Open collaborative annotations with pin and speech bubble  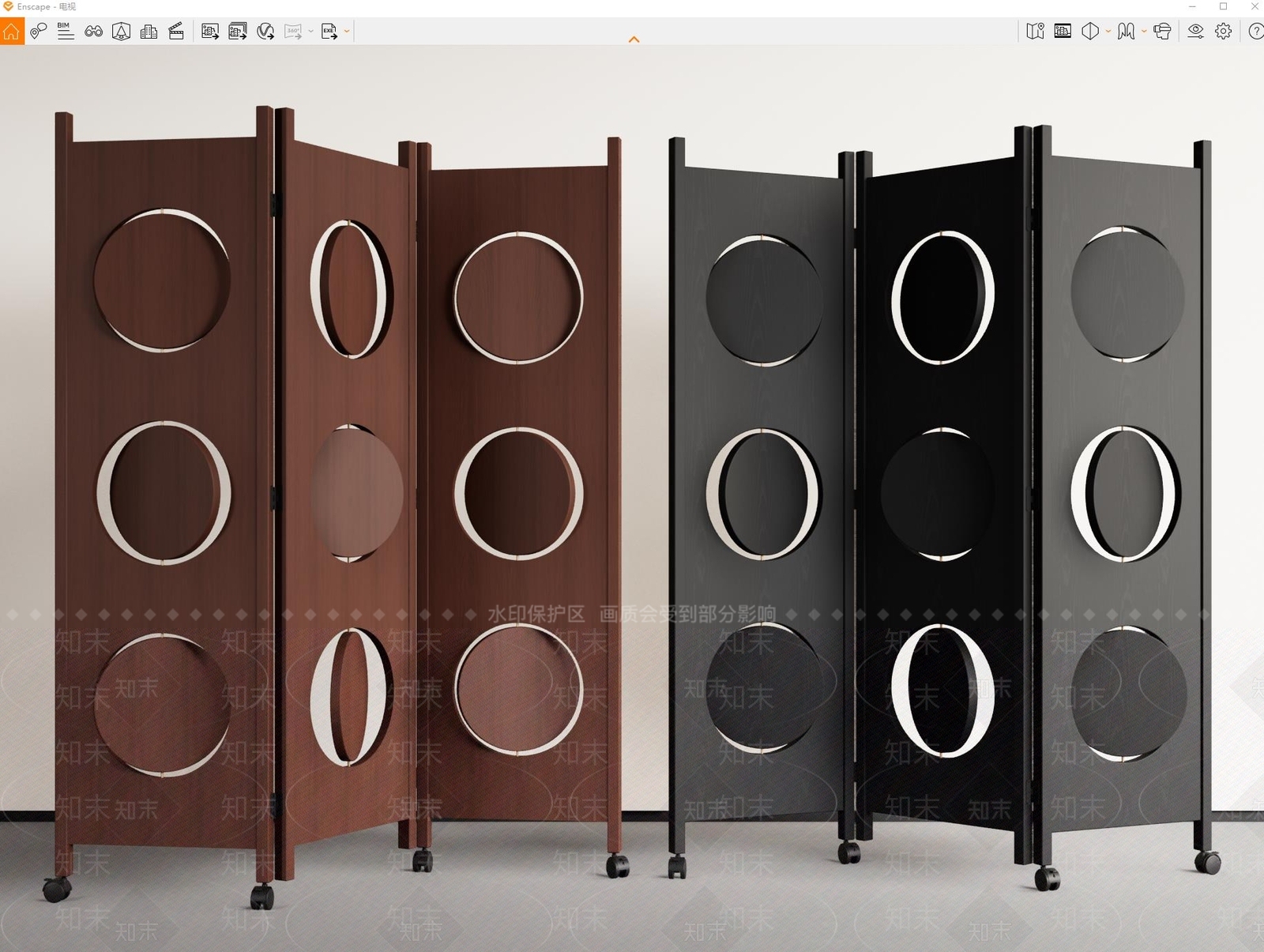pyautogui.click(x=38, y=32)
